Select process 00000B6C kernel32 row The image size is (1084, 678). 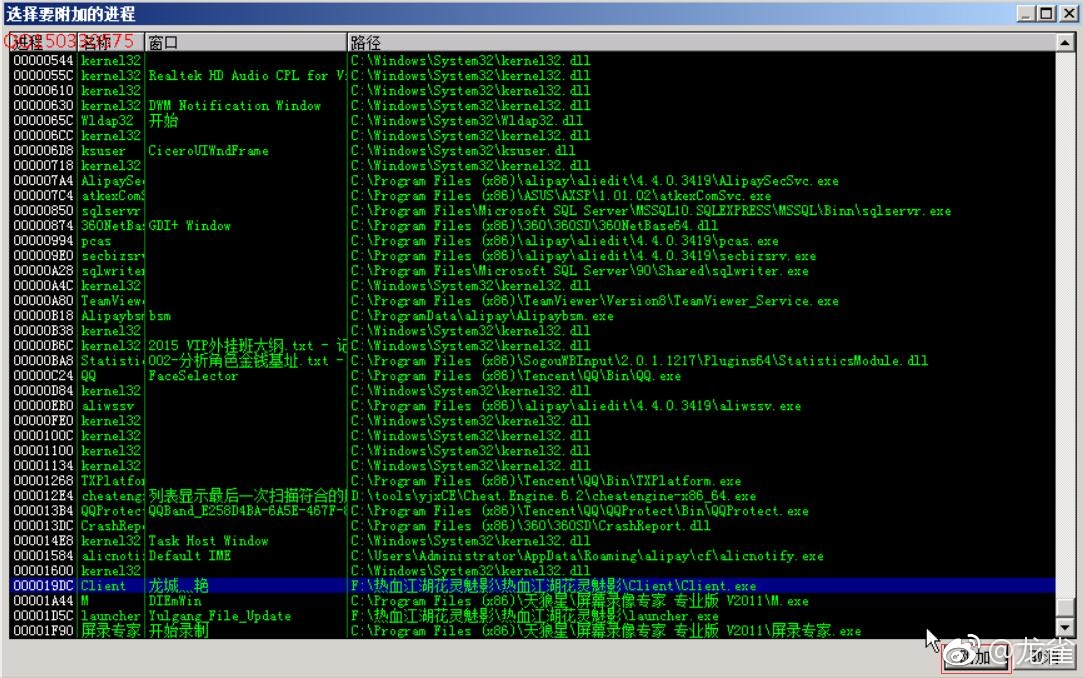coord(533,346)
